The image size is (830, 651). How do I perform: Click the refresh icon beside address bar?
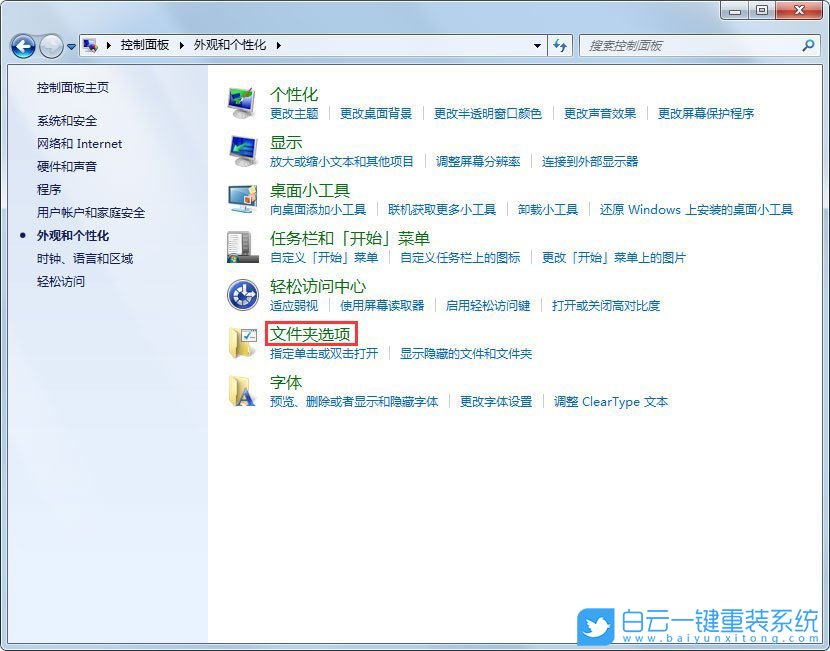(560, 46)
